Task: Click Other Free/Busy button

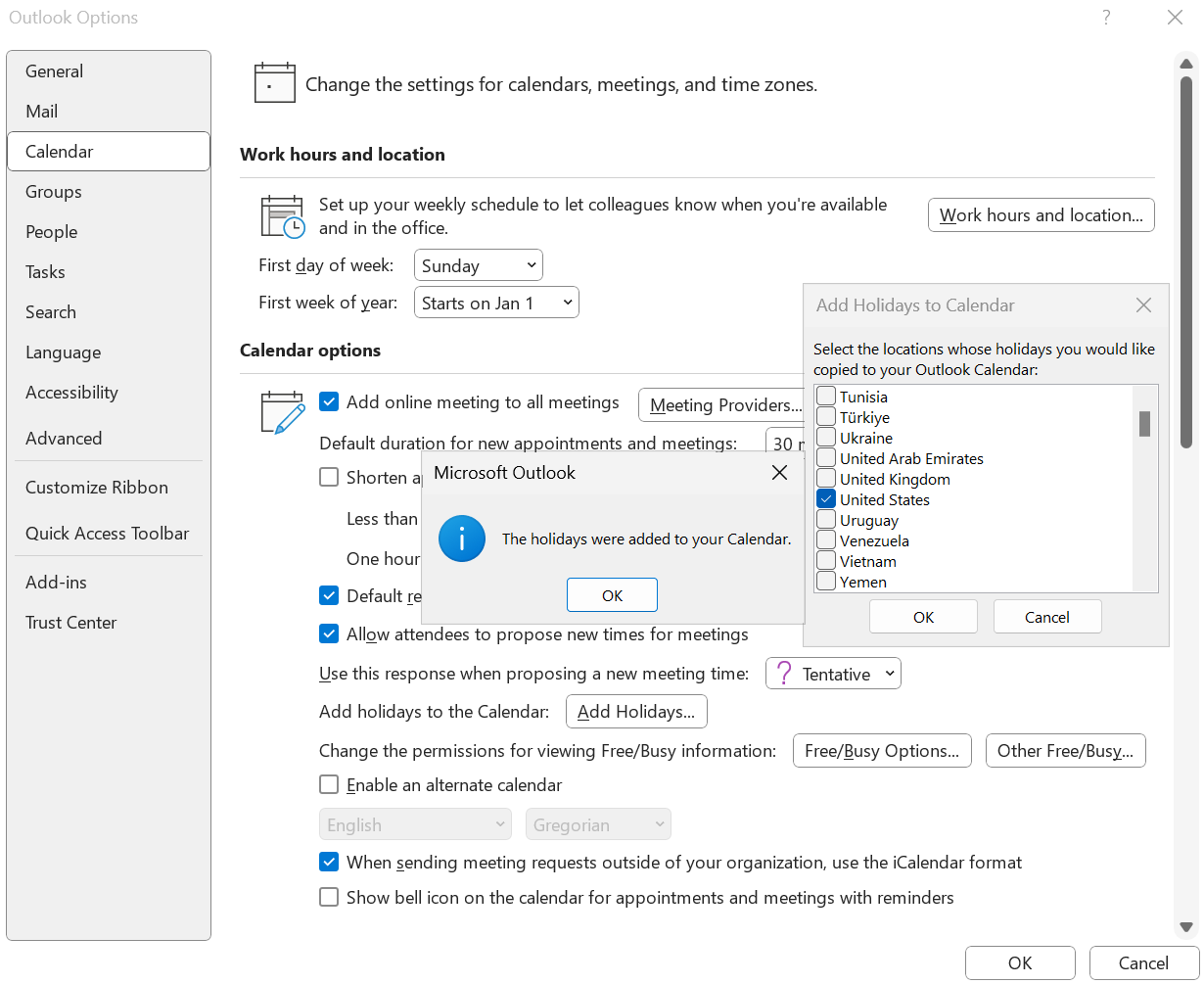Action: pos(1065,751)
